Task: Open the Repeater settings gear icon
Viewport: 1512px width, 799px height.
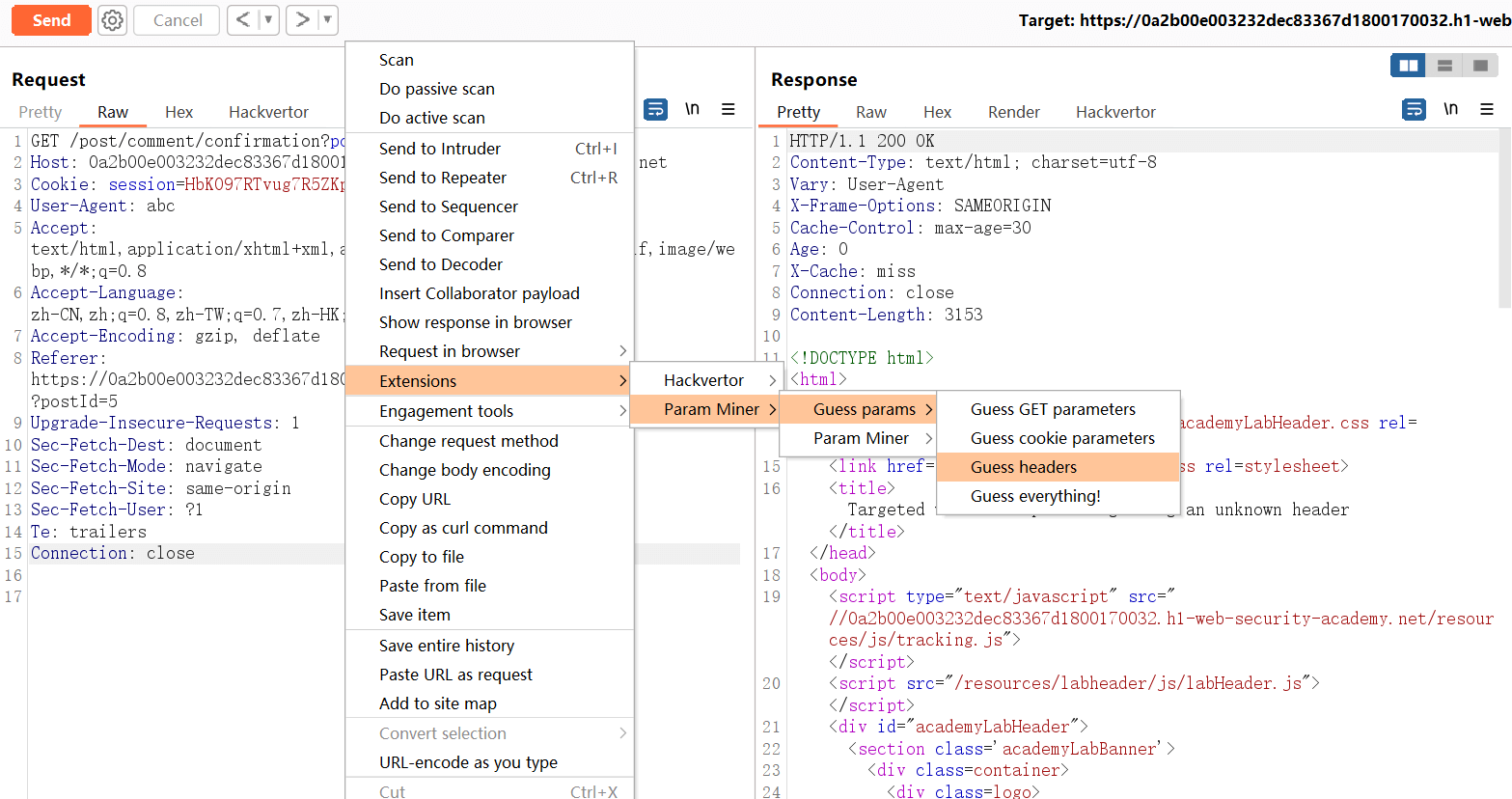Action: point(113,20)
